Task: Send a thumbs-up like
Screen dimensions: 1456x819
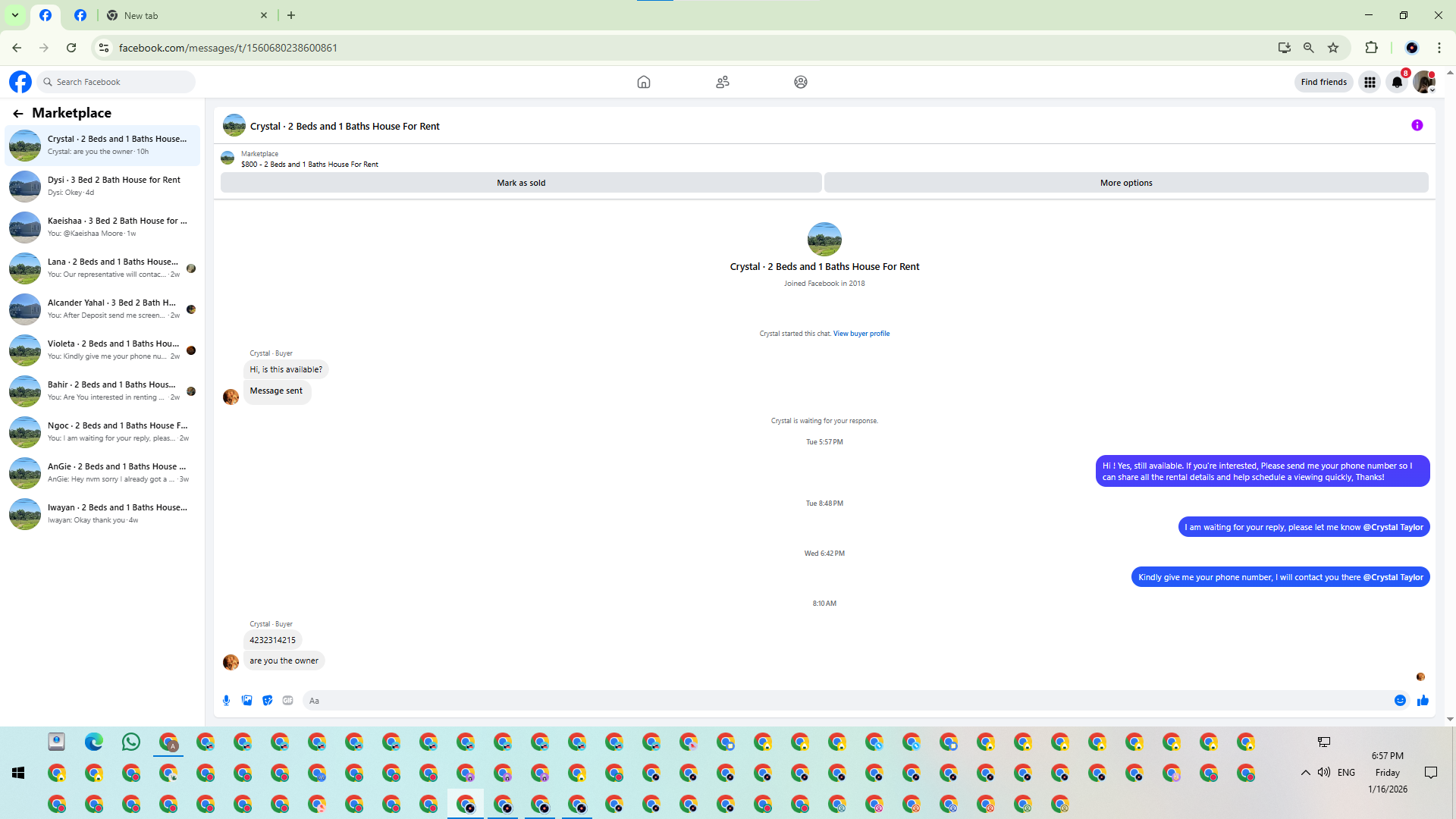Action: [x=1423, y=701]
